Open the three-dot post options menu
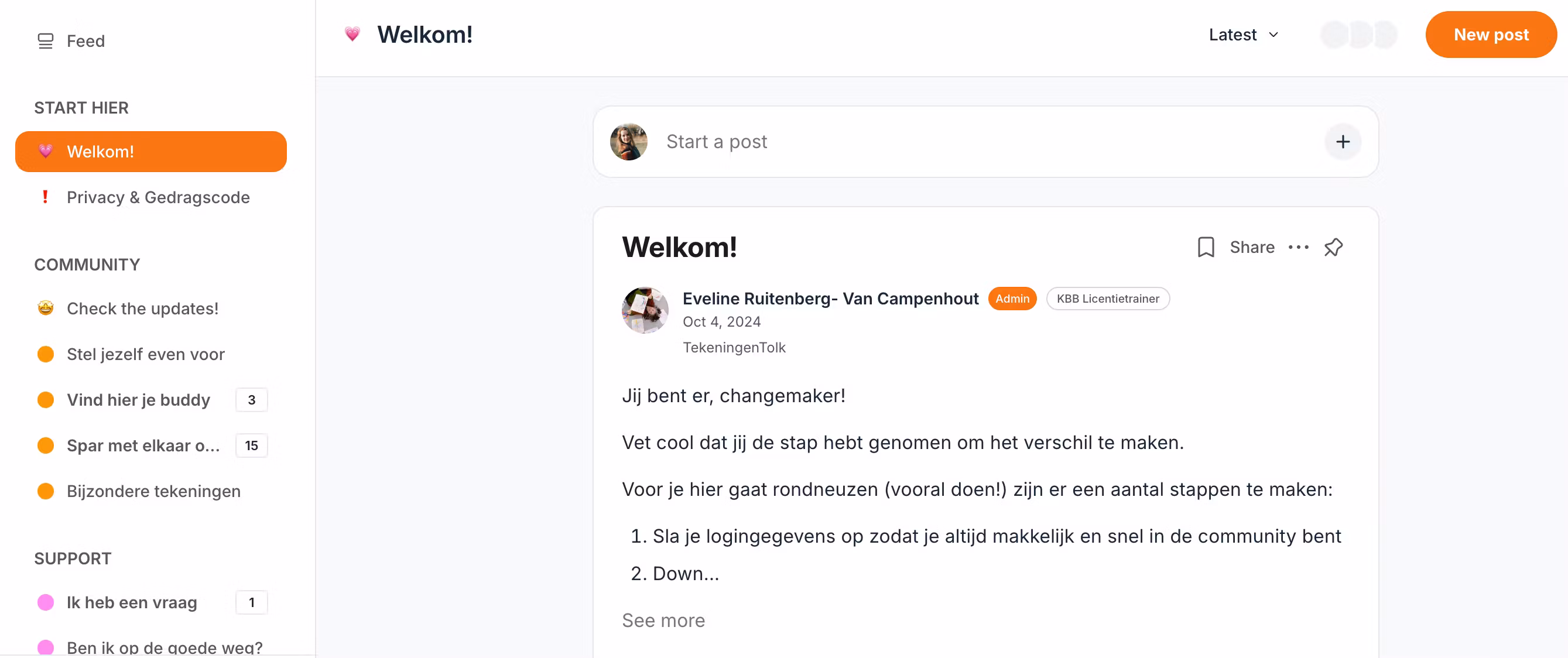 click(1297, 247)
